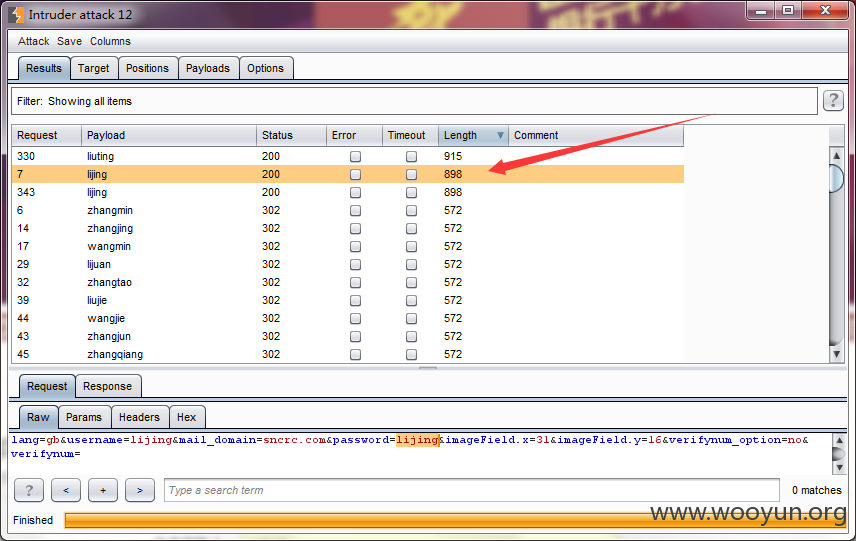The width and height of the screenshot is (856, 541).
Task: Click the Status column header
Action: [x=291, y=135]
